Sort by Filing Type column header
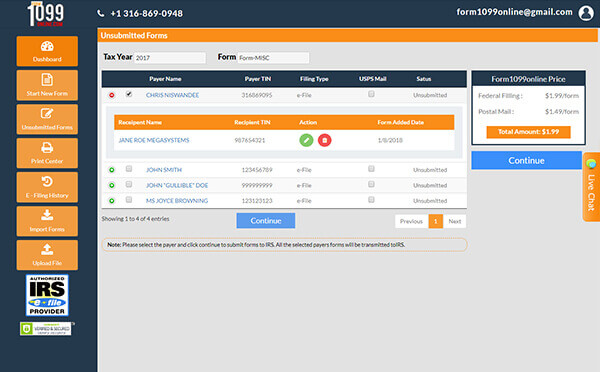Screen dimensions: 600x372 314,79
